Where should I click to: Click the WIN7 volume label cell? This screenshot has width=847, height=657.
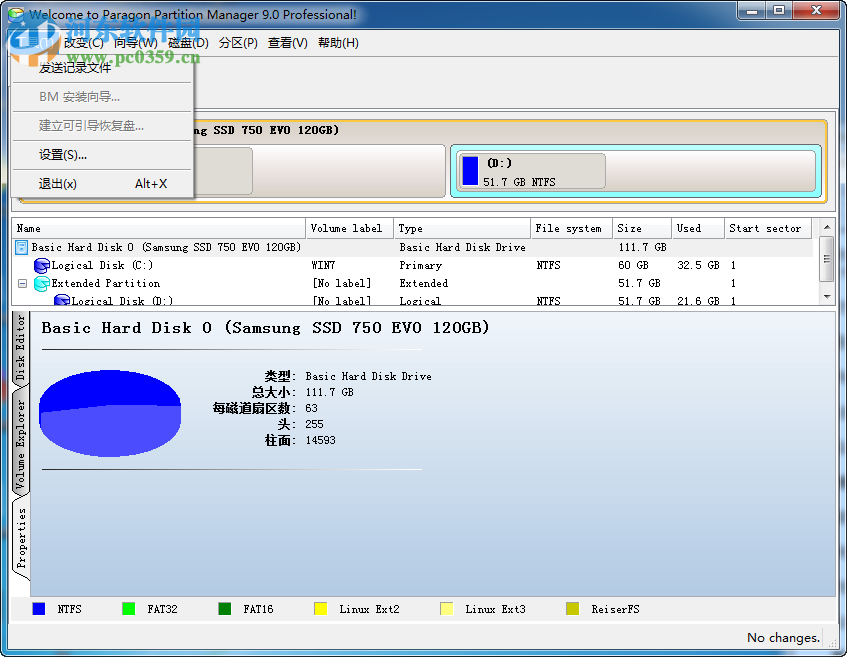(324, 265)
